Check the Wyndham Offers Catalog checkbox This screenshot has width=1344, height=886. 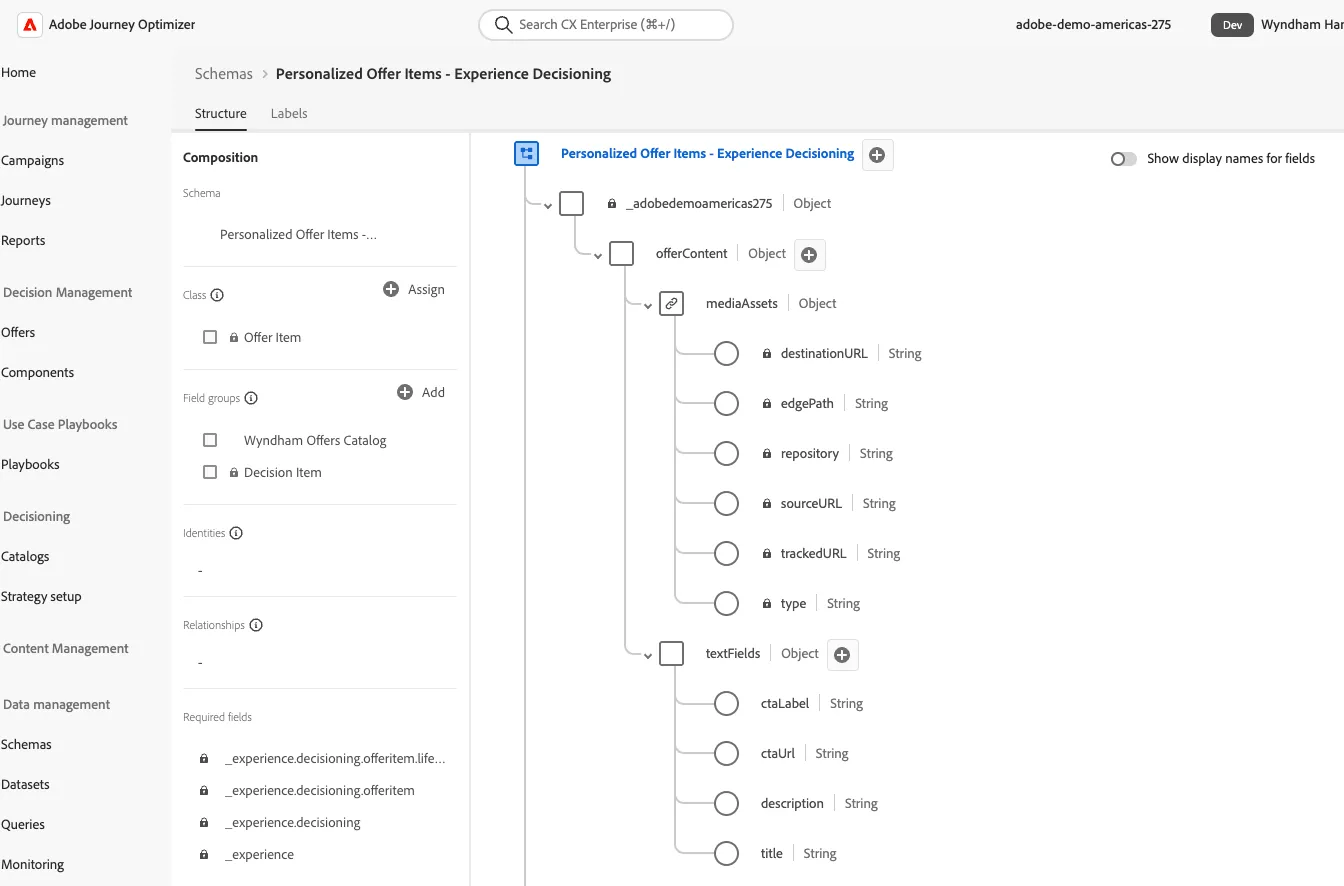[210, 440]
